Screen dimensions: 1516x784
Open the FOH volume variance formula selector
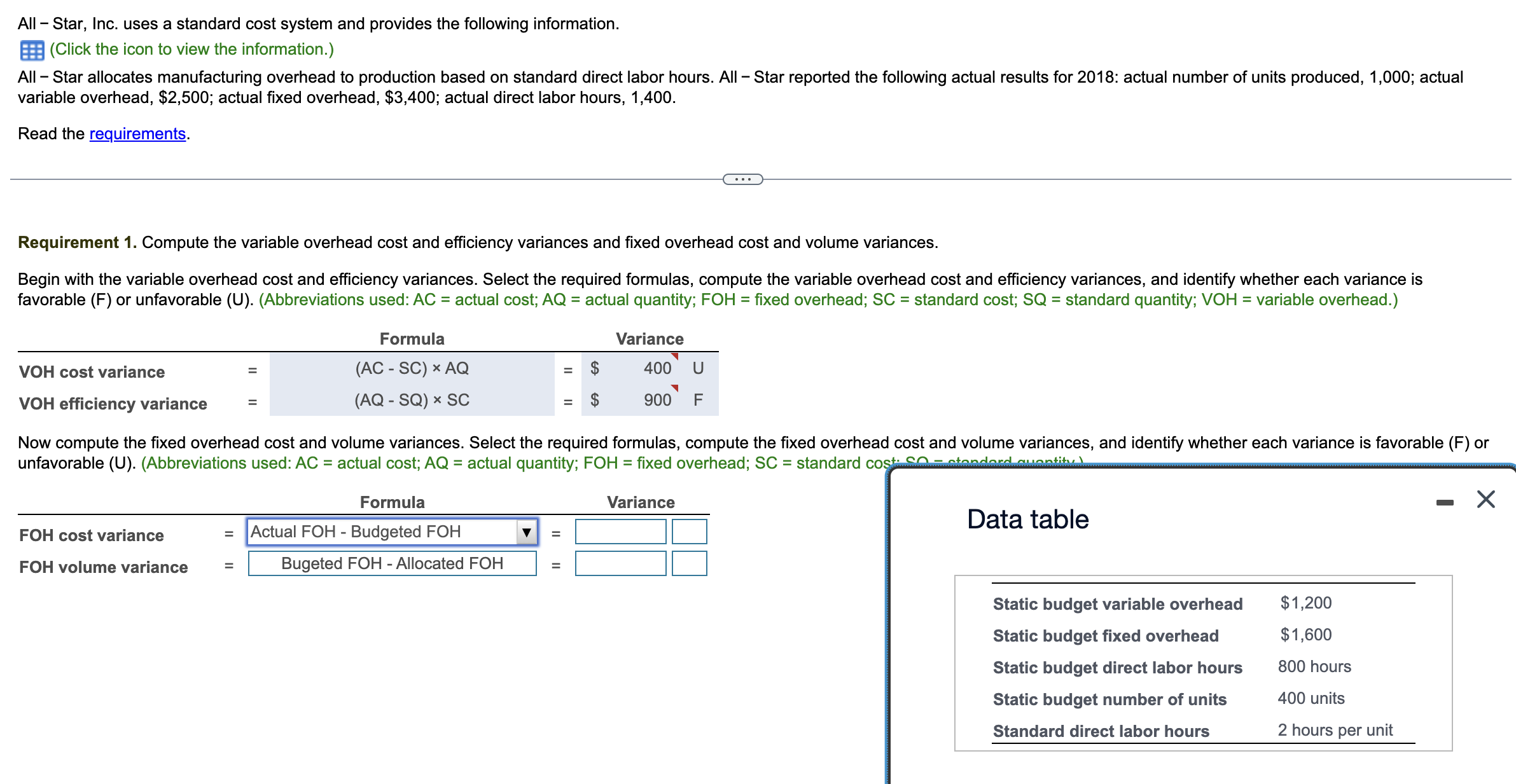tap(392, 563)
